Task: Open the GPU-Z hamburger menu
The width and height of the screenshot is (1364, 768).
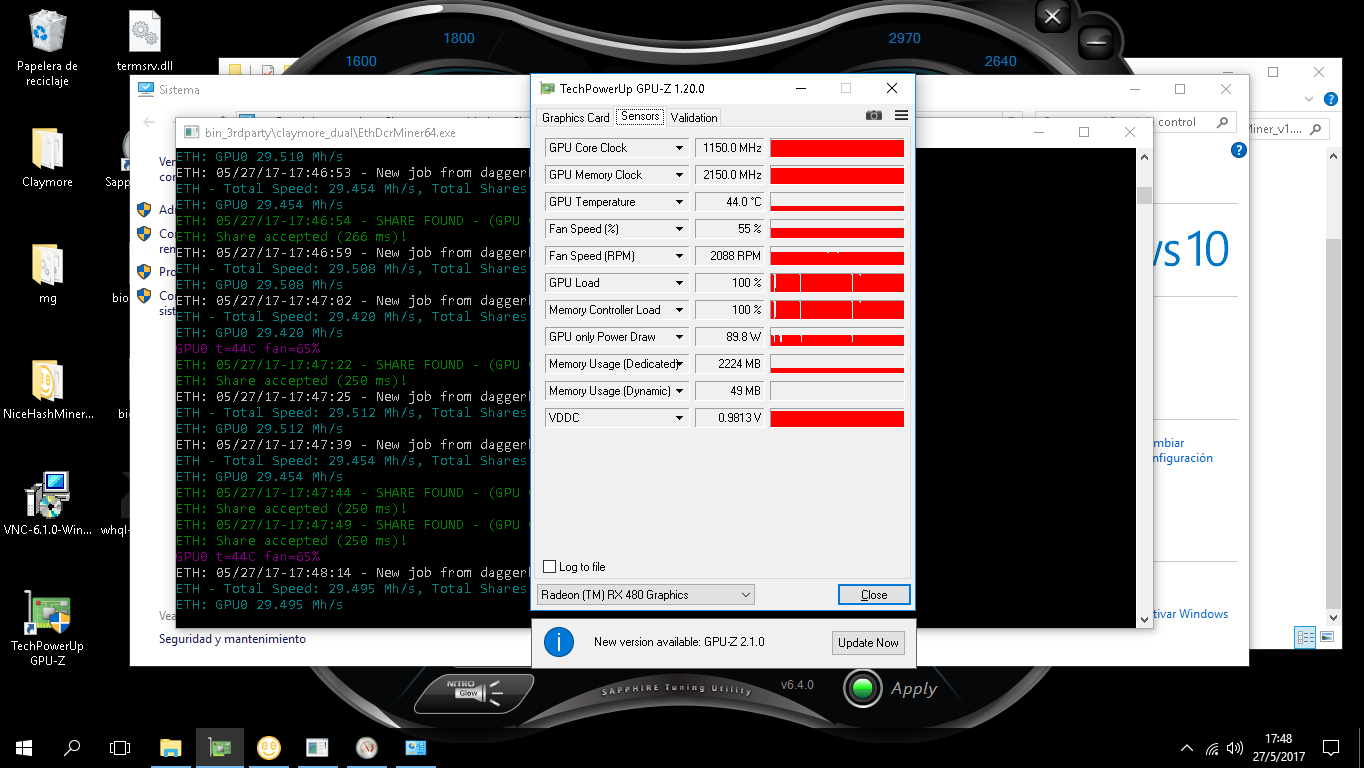Action: 901,116
